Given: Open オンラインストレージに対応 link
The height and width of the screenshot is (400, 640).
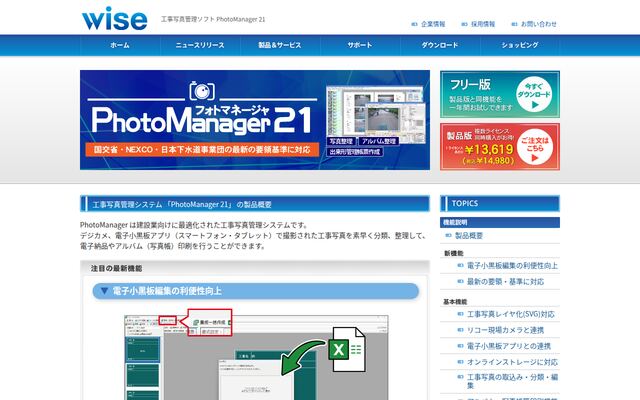Looking at the screenshot, I should 512,362.
